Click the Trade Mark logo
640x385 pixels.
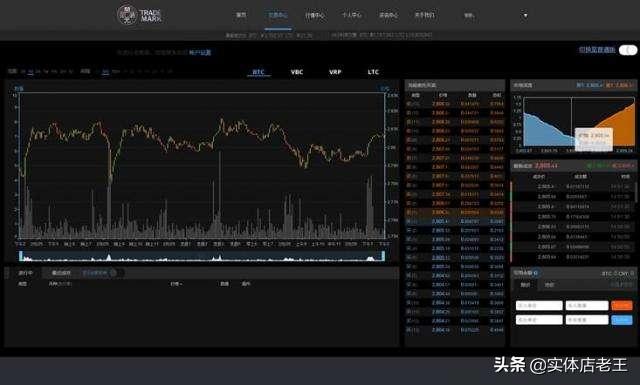coord(139,15)
